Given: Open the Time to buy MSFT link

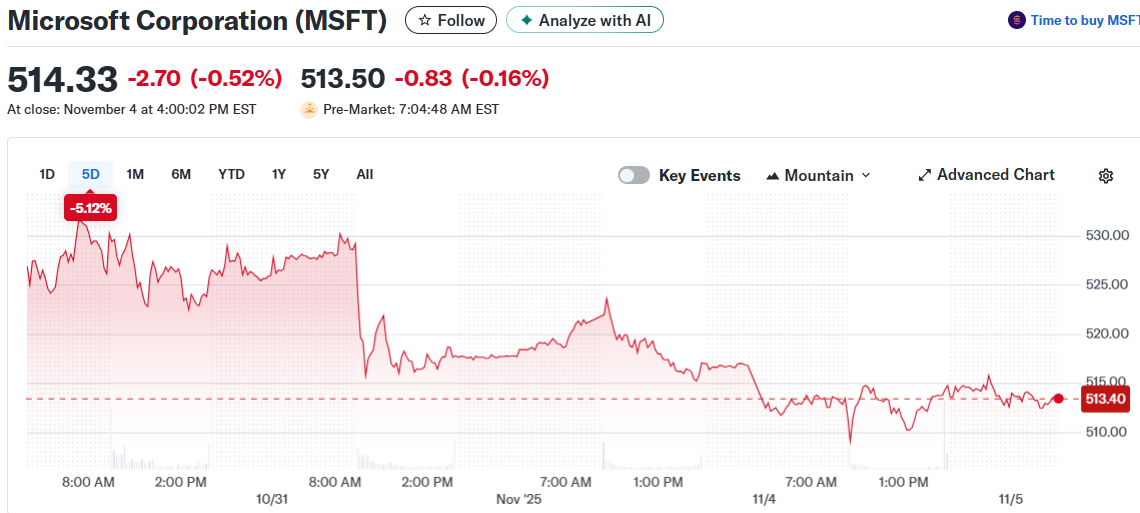Looking at the screenshot, I should tap(1084, 20).
